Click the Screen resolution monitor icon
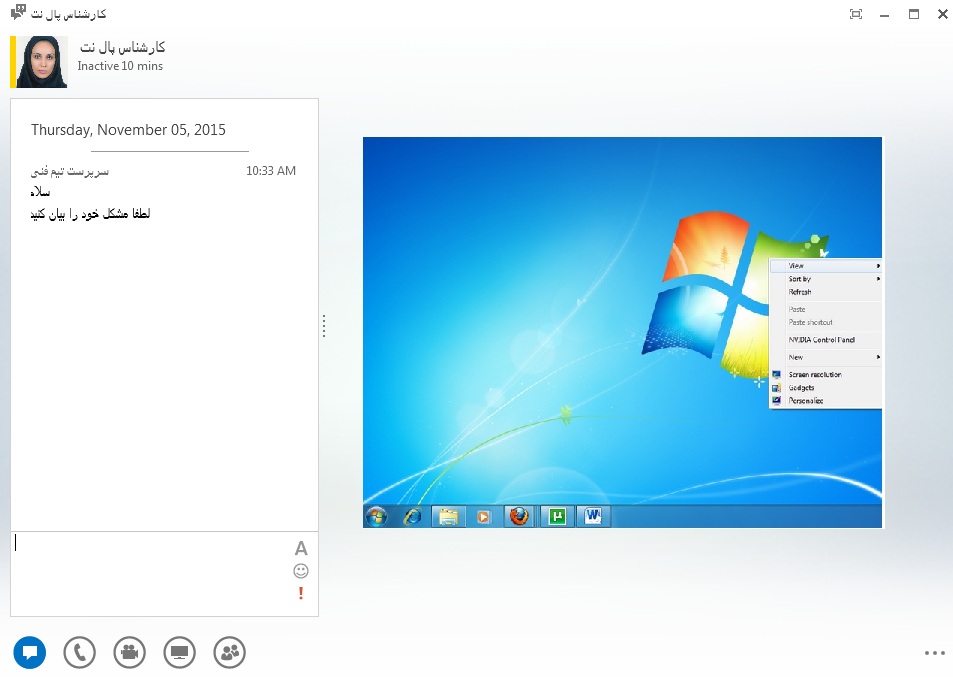Screen dimensions: 953x677 [x=776, y=375]
